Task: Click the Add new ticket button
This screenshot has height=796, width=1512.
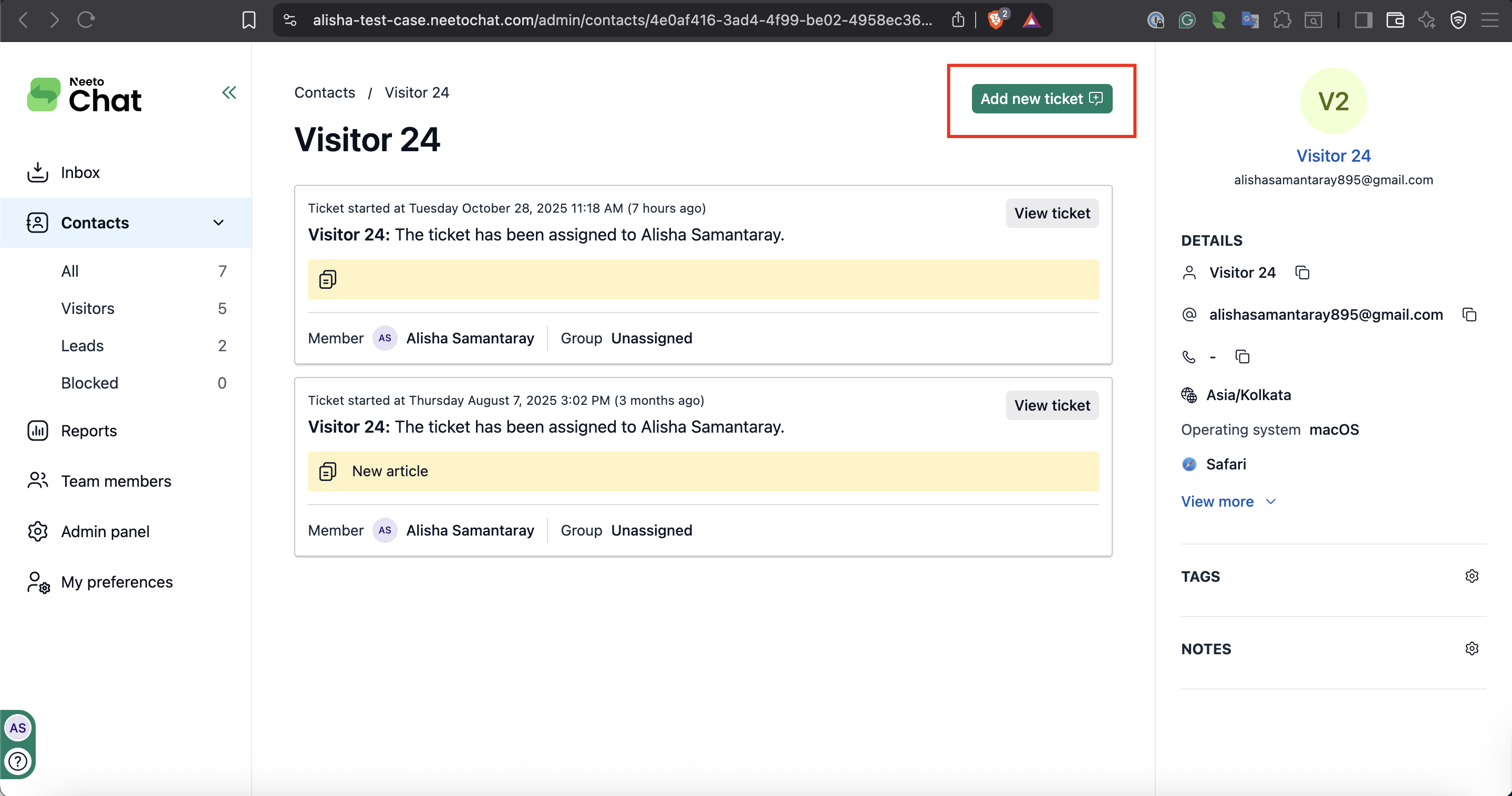Action: click(x=1041, y=99)
